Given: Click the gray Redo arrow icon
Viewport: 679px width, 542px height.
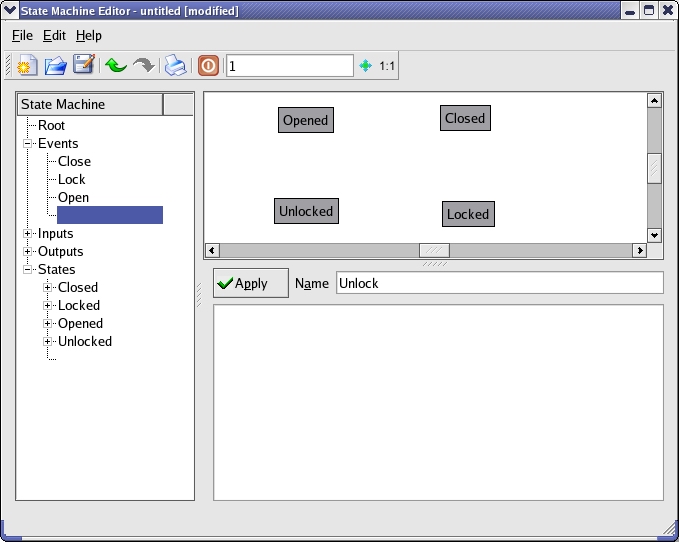Looking at the screenshot, I should pos(144,66).
